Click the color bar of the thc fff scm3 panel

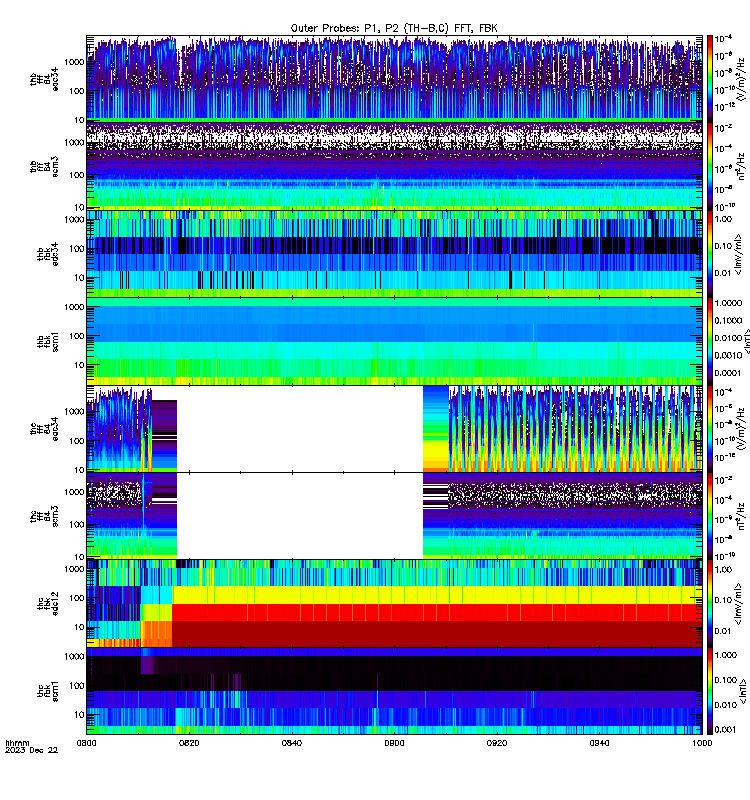point(709,516)
